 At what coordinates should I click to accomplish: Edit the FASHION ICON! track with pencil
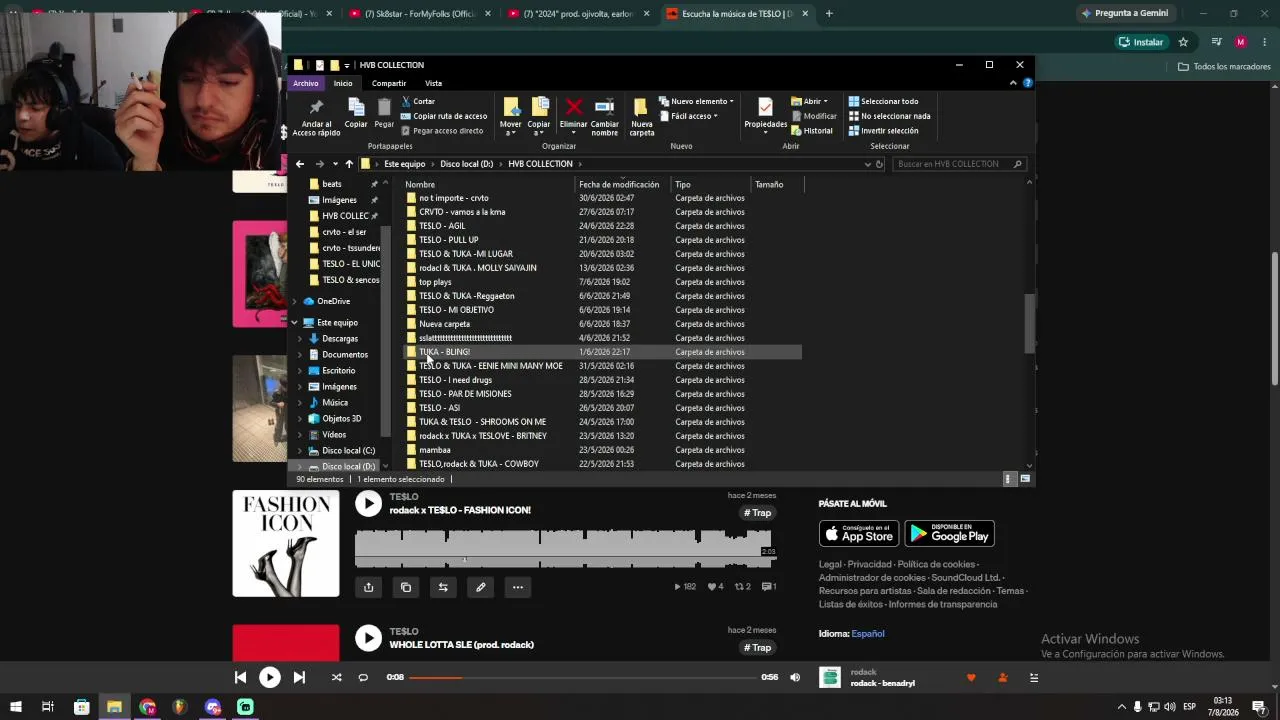[x=480, y=587]
